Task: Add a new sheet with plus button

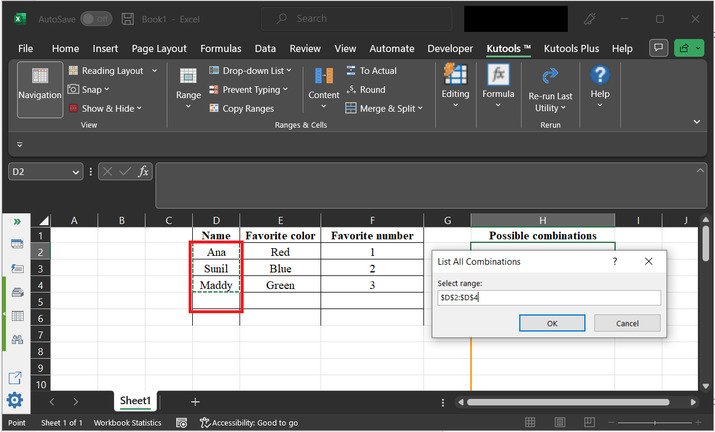Action: (195, 401)
